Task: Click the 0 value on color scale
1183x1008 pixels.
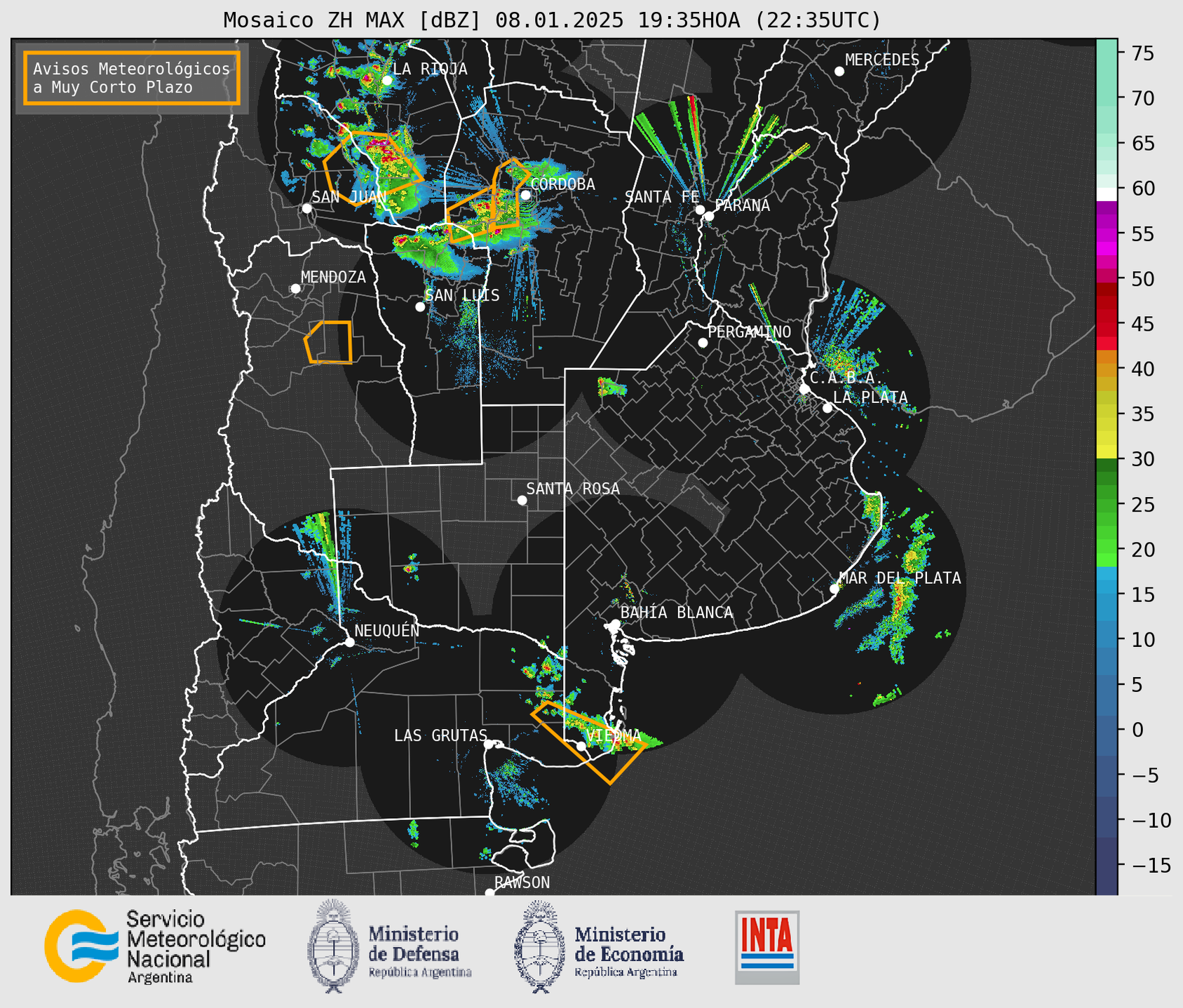Action: (1137, 730)
